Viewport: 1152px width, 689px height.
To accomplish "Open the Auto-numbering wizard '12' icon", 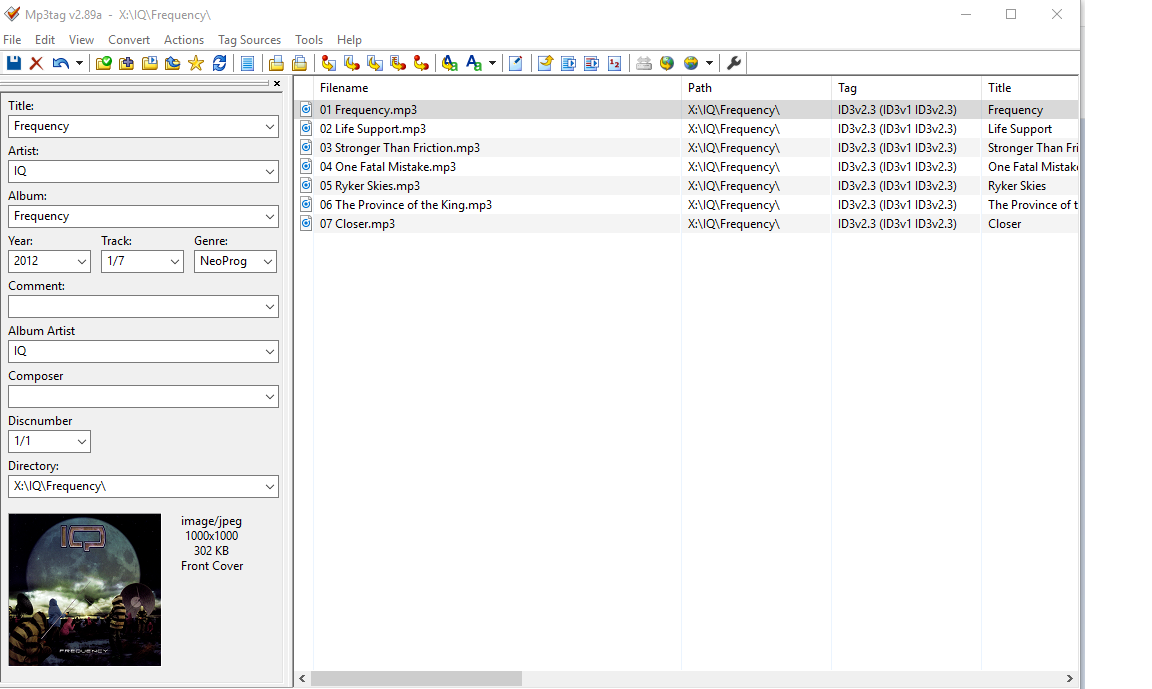I will (x=615, y=63).
